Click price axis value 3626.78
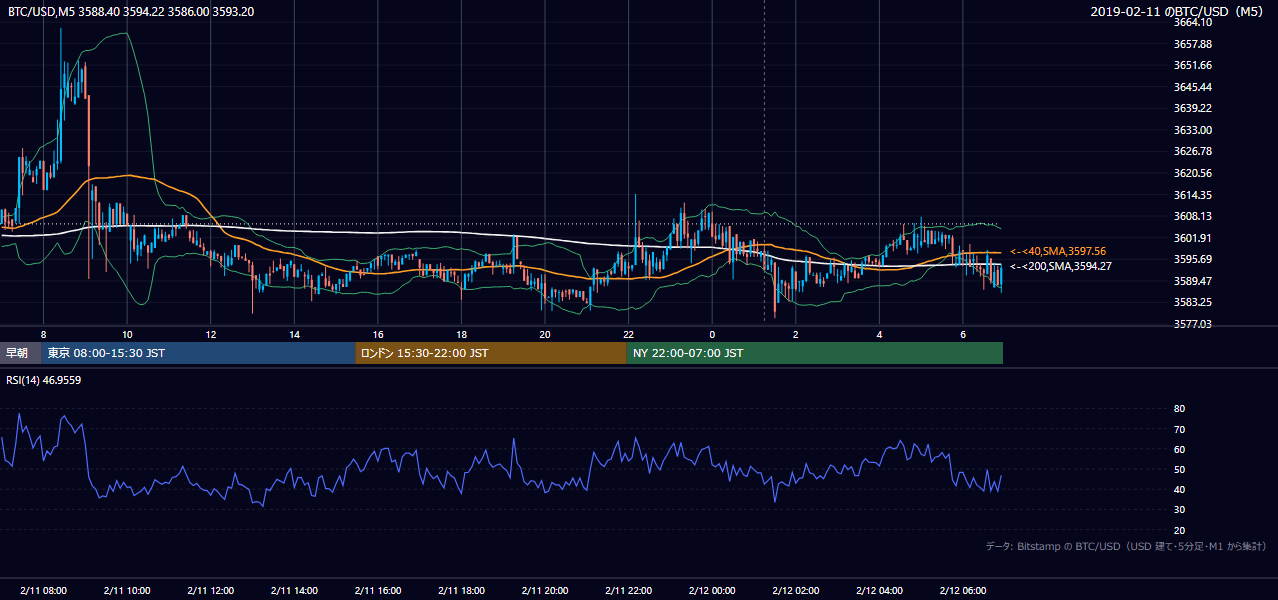Image resolution: width=1278 pixels, height=600 pixels. [1192, 151]
